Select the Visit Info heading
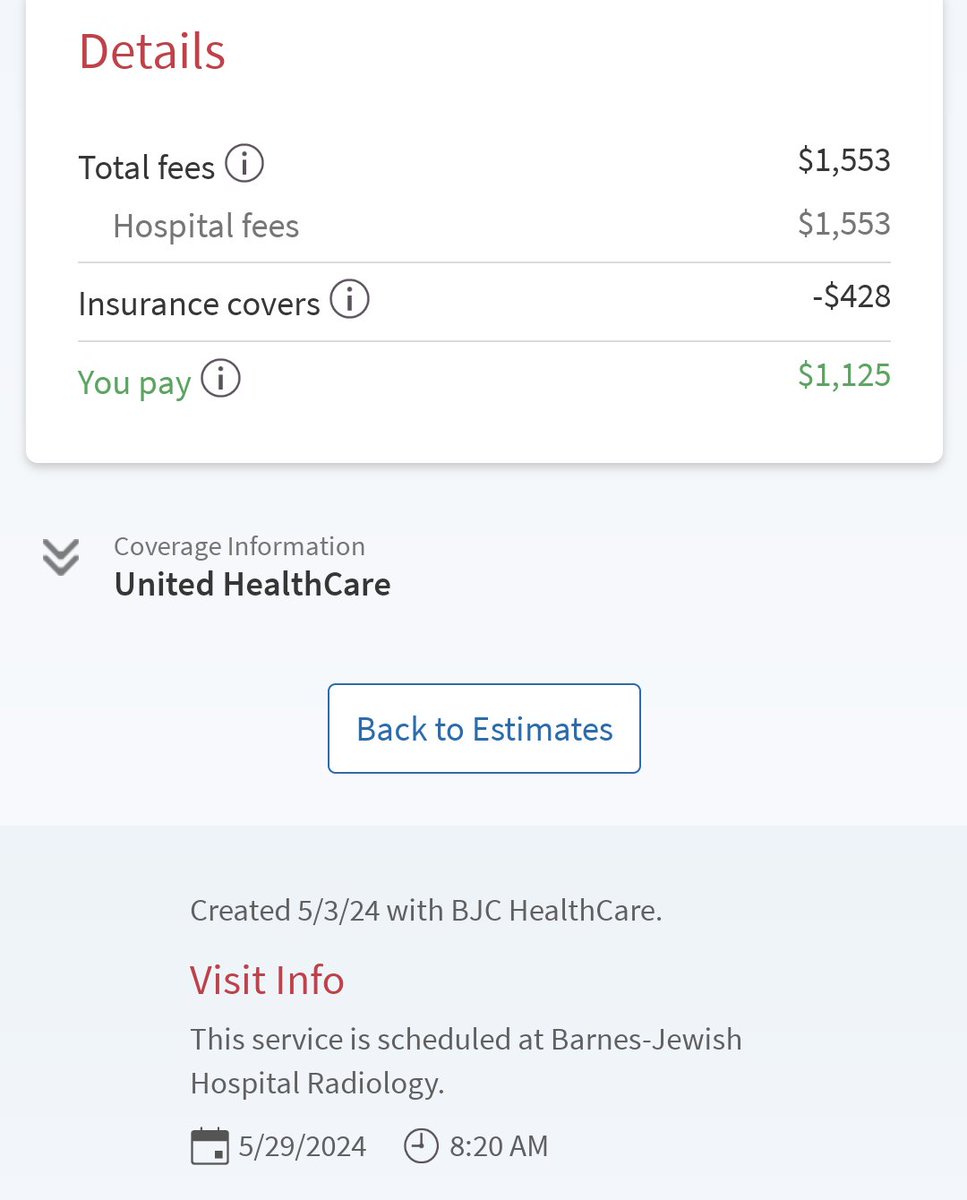Image resolution: width=967 pixels, height=1200 pixels. [267, 980]
